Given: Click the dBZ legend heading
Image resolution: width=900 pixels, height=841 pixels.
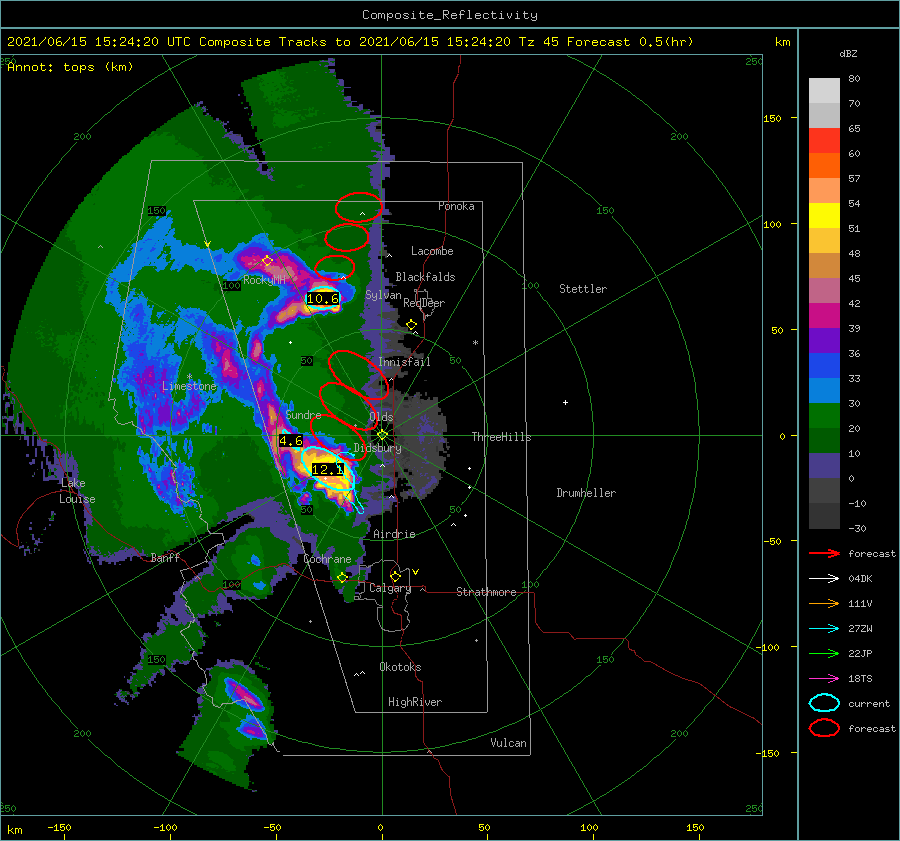Looking at the screenshot, I should coord(848,53).
